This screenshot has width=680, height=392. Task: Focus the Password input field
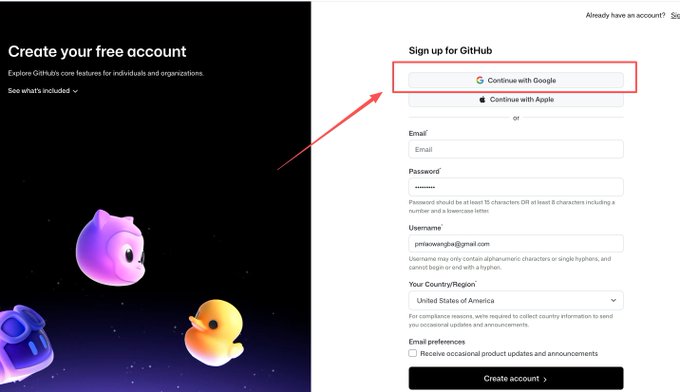click(516, 187)
